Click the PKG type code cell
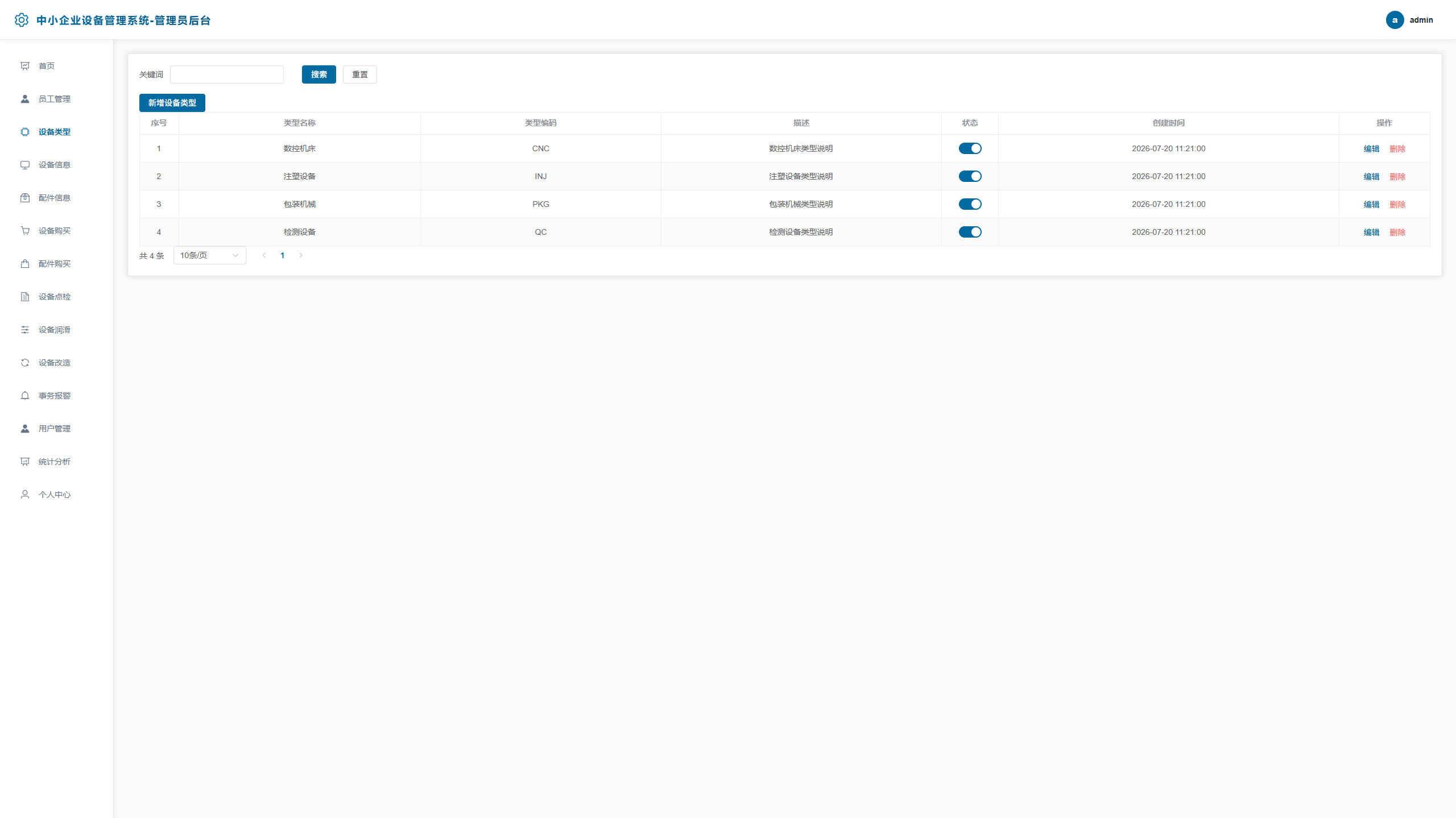 coord(541,204)
